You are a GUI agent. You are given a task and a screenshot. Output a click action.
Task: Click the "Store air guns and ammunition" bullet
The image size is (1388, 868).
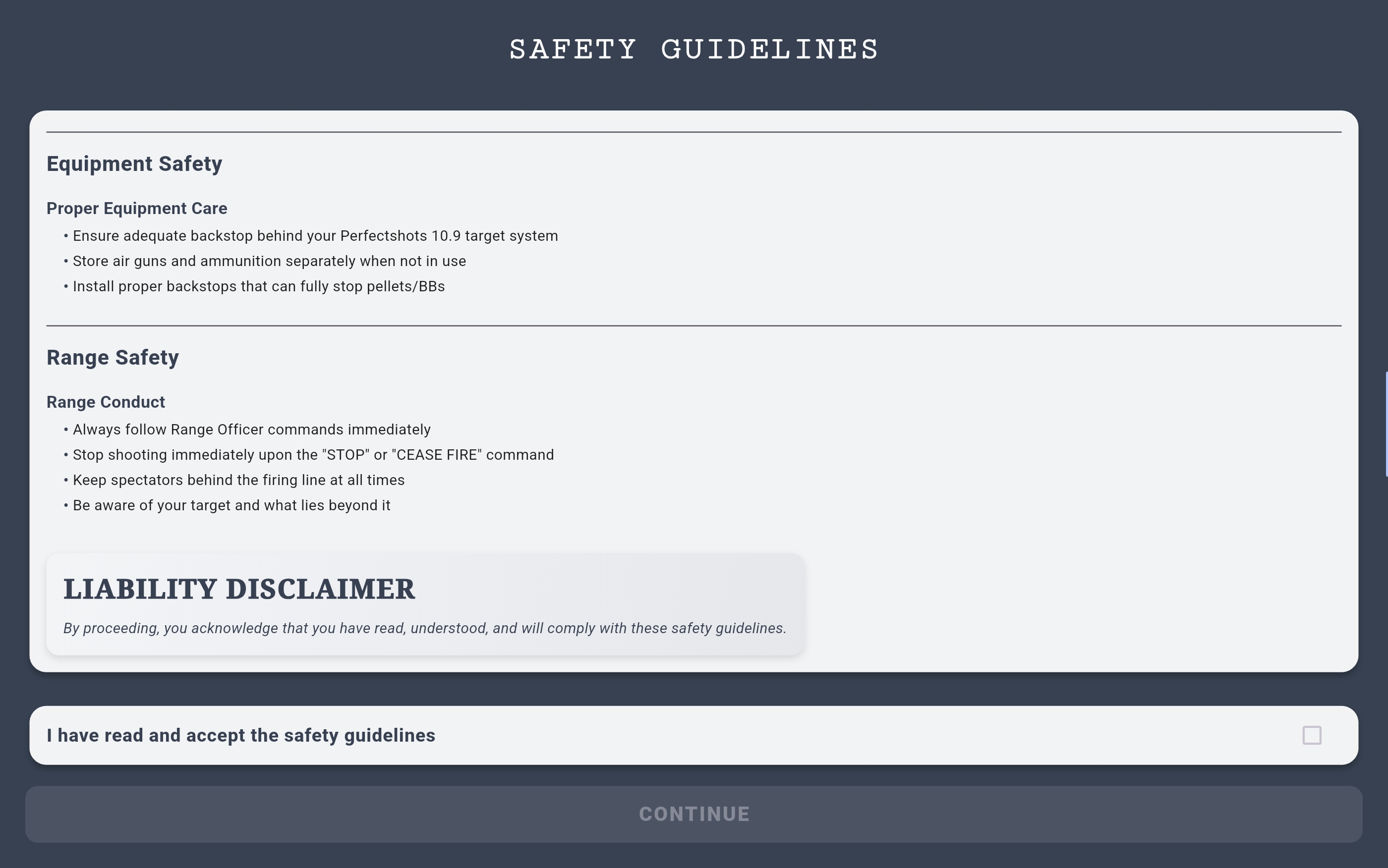269,261
